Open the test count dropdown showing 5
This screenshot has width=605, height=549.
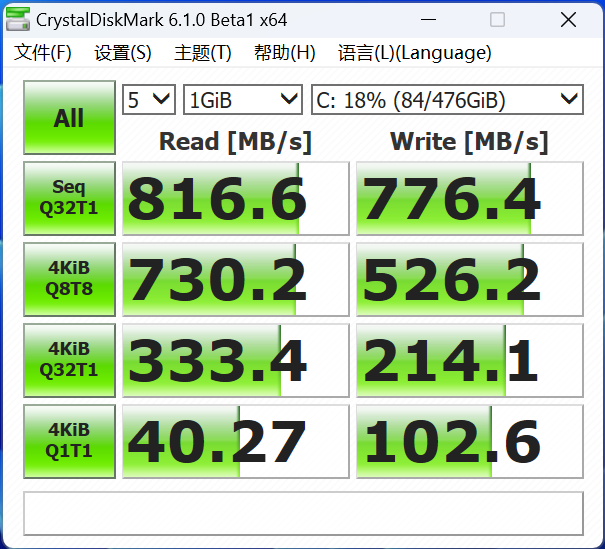[x=149, y=99]
